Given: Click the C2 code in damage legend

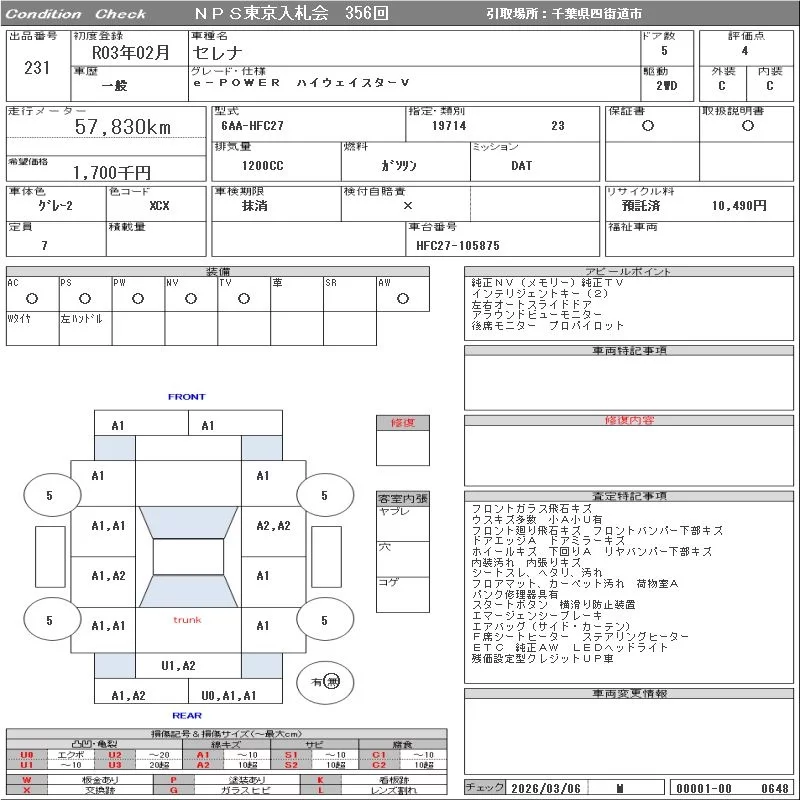Looking at the screenshot, I should click(379, 765).
